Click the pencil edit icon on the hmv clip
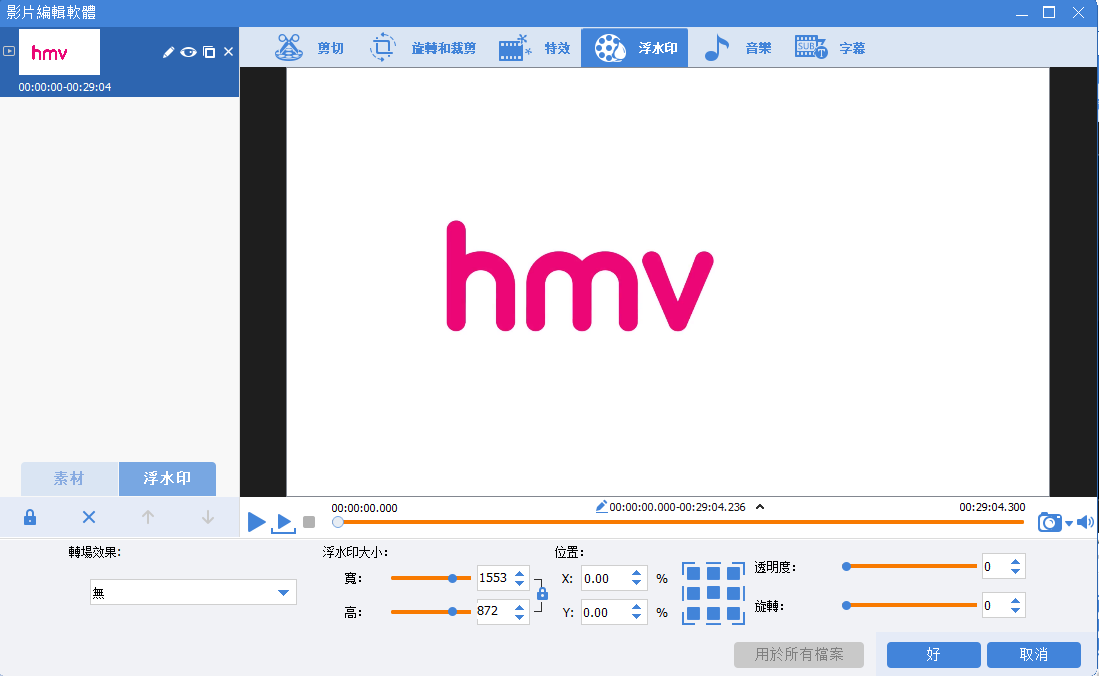Screen dimensions: 1099x676 (x=168, y=52)
